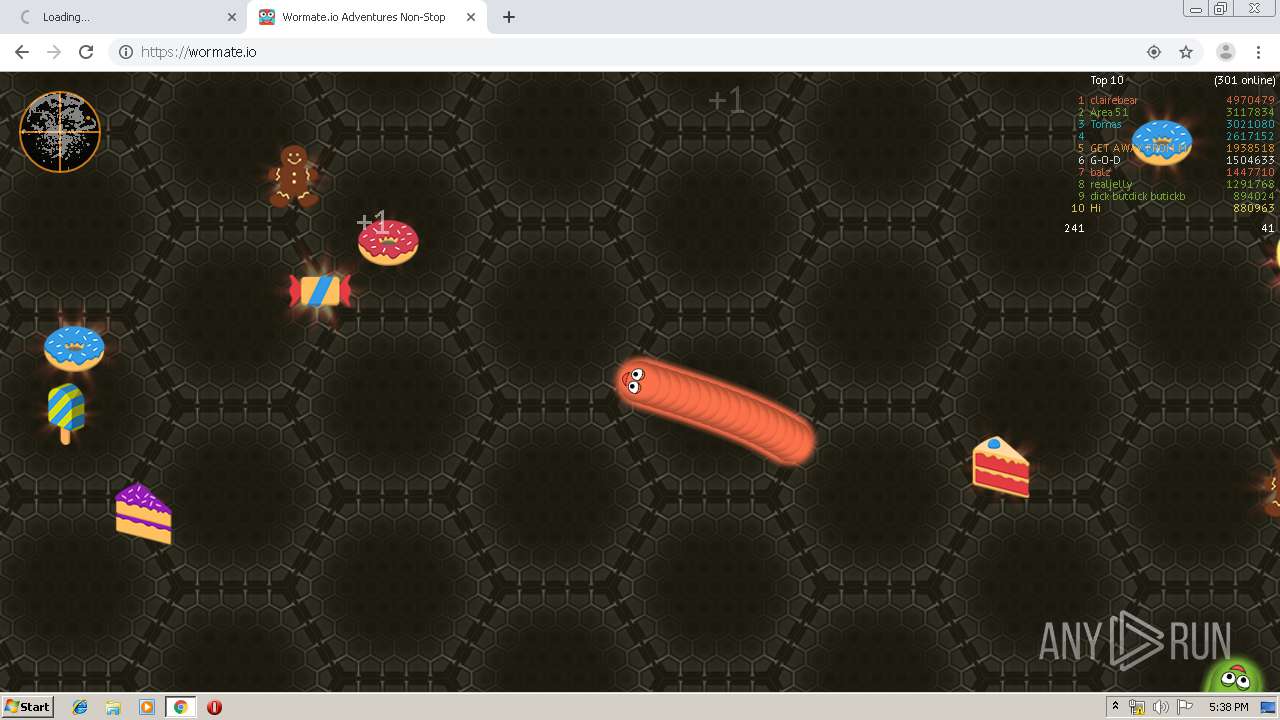The width and height of the screenshot is (1280, 720).
Task: Click the purple-frosted cake slice
Action: coord(143,514)
